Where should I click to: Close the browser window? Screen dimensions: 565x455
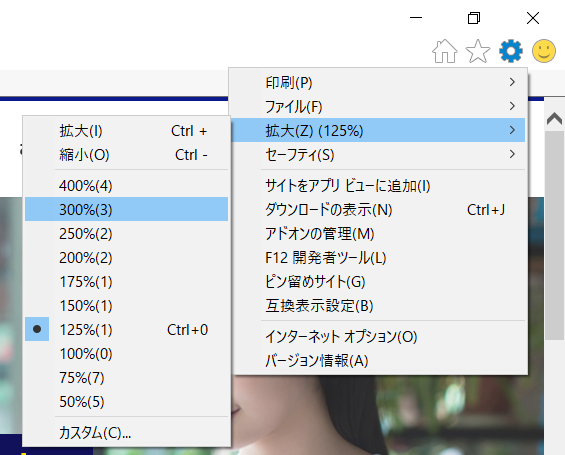point(533,18)
